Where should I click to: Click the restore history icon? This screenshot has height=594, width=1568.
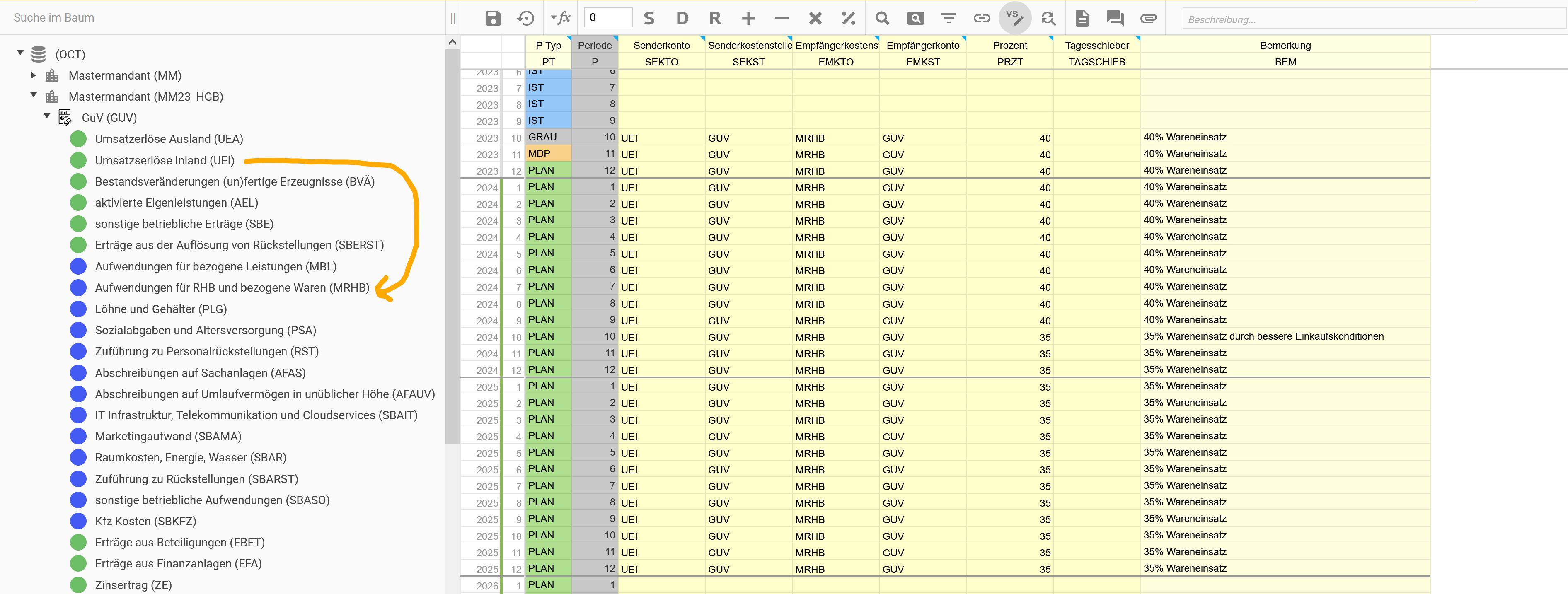[526, 18]
